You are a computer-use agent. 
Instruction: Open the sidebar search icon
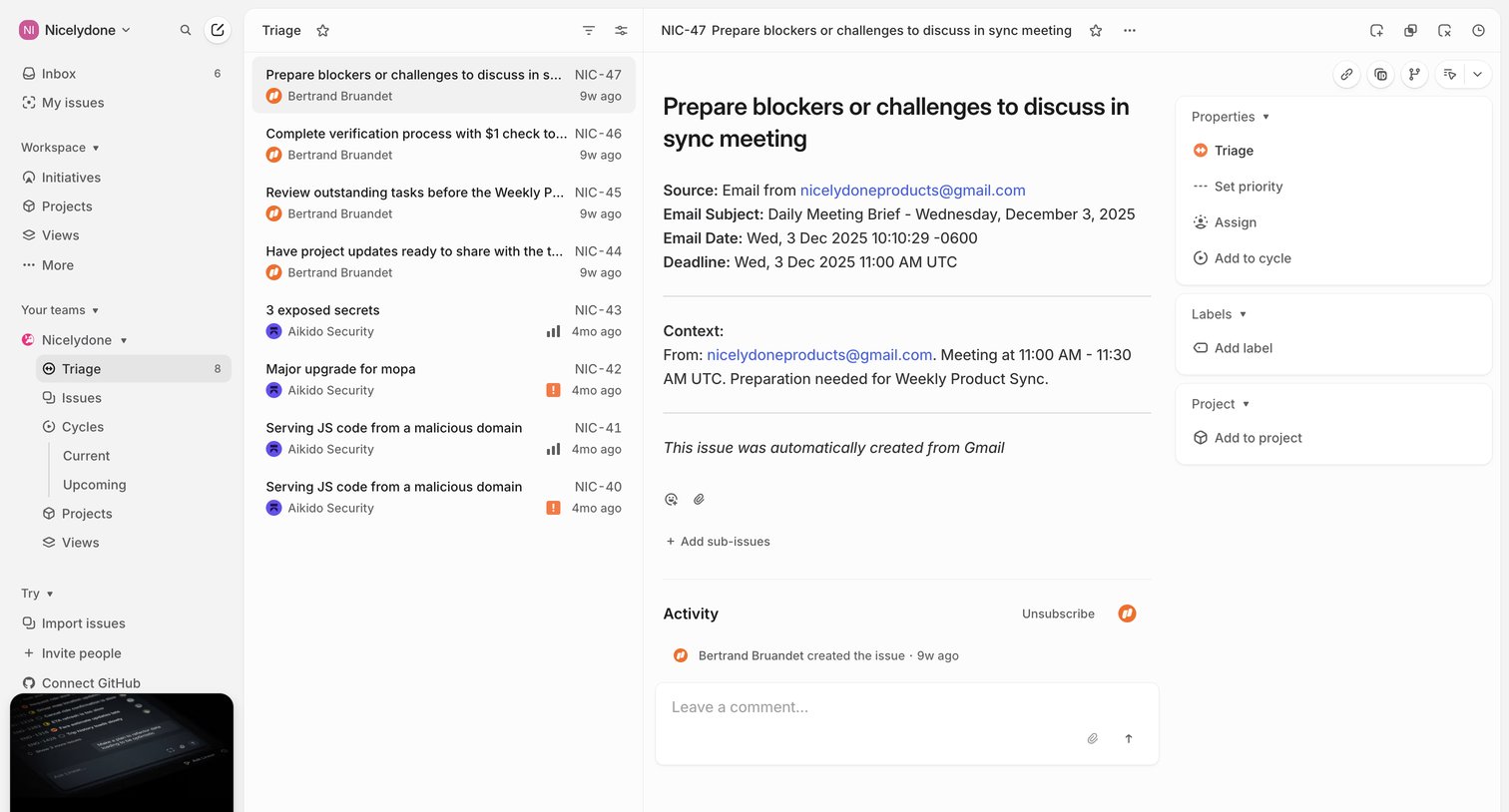point(186,30)
